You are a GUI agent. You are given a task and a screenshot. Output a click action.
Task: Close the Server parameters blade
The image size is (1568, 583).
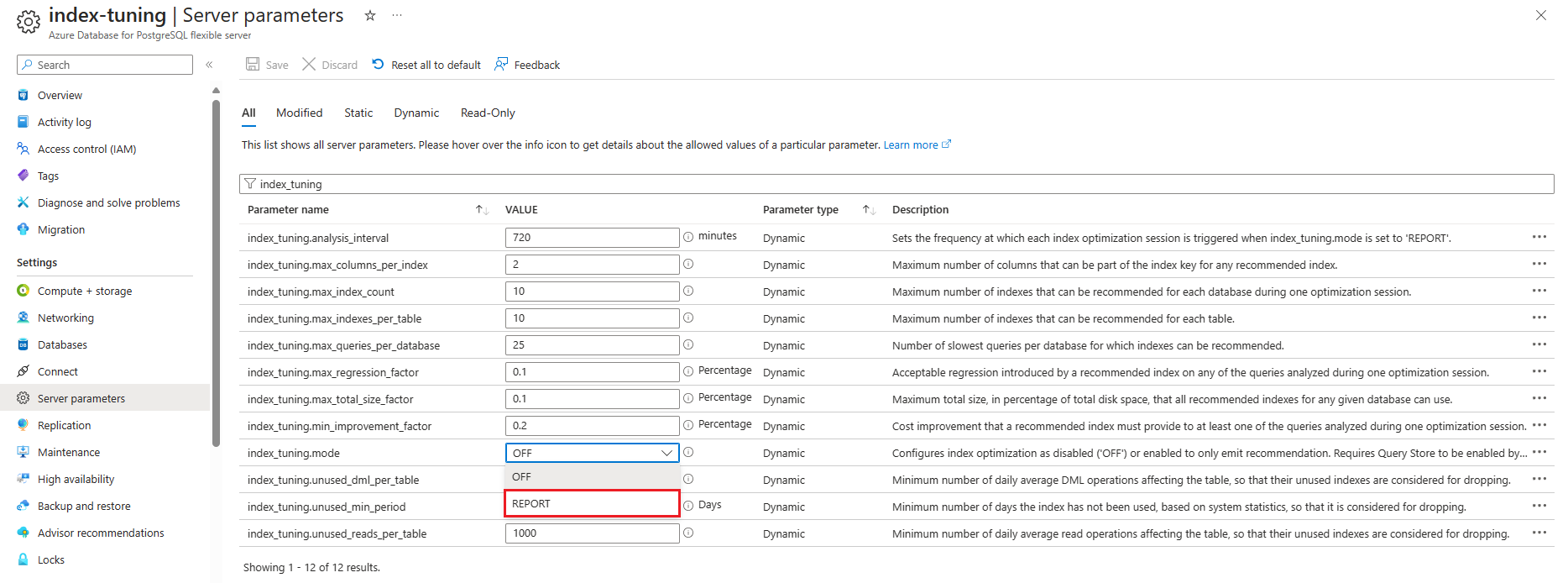1541,15
